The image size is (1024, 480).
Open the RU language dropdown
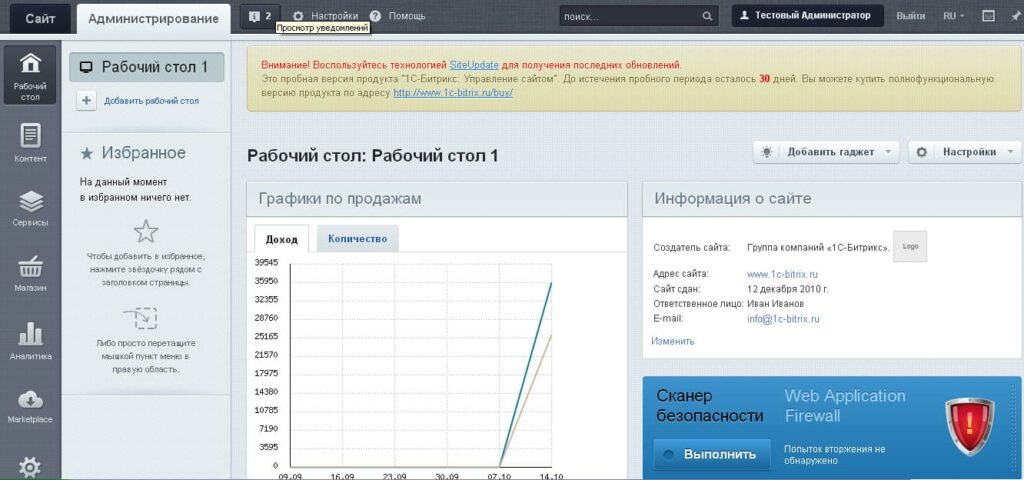pyautogui.click(x=954, y=16)
